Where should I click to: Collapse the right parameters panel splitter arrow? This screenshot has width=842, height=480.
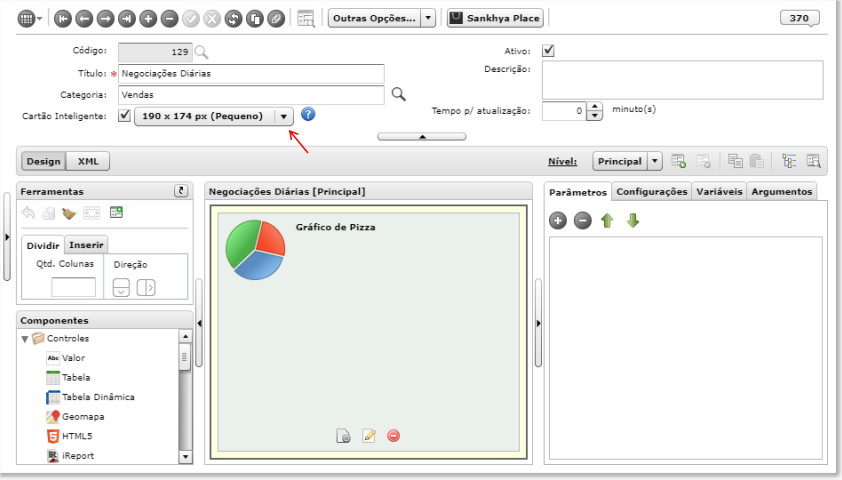pos(538,323)
